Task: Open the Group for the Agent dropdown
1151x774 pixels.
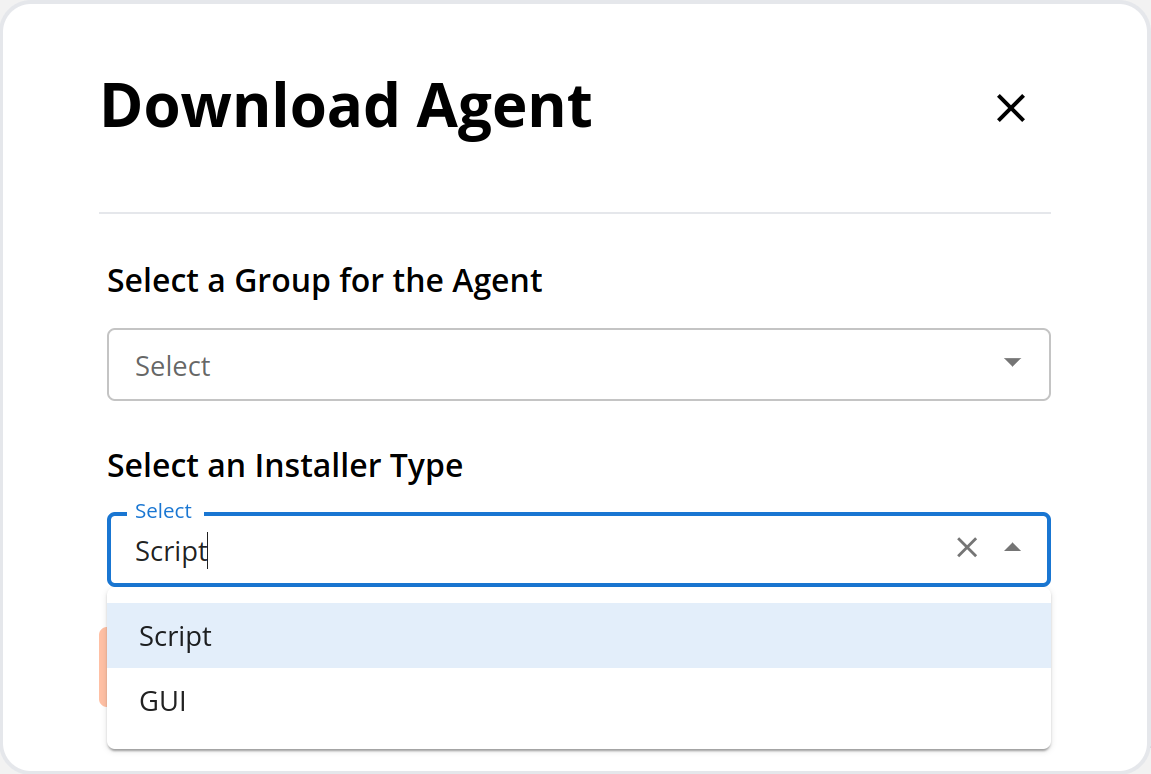Action: (578, 365)
